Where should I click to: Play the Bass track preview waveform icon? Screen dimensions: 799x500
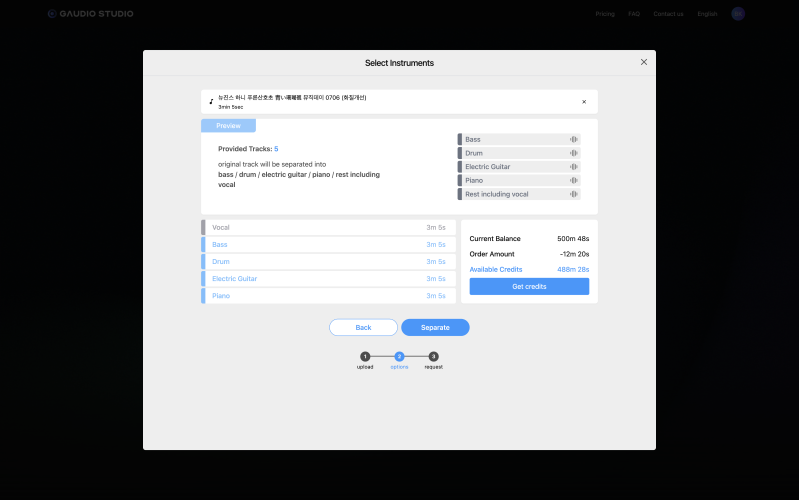tap(574, 139)
